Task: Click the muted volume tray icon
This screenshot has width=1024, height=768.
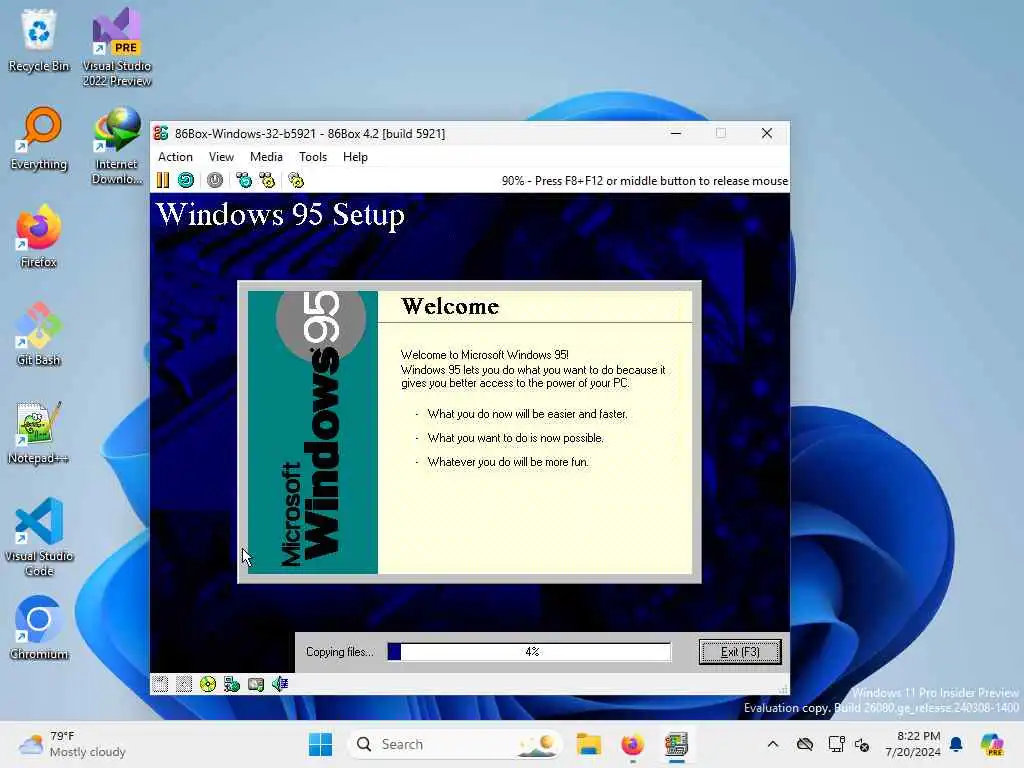Action: pos(862,744)
